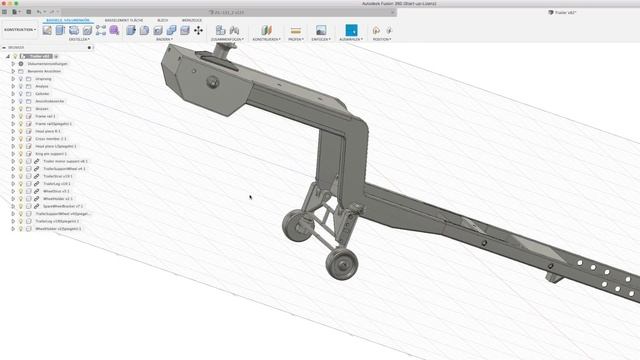640x360 pixels.
Task: Open the data panel grid icon
Action: 4,12
